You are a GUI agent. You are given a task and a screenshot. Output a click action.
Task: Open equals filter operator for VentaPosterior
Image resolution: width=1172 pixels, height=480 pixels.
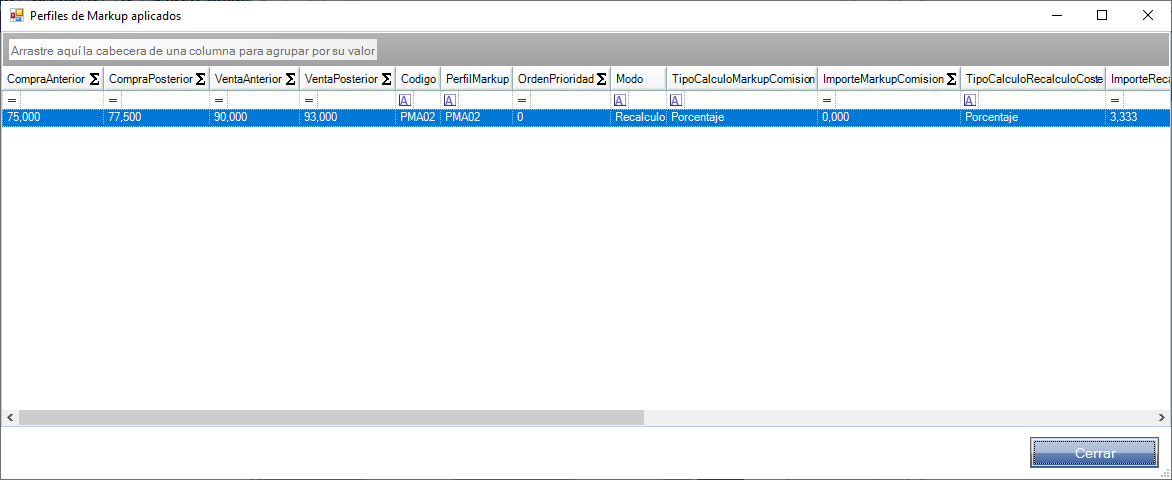309,100
